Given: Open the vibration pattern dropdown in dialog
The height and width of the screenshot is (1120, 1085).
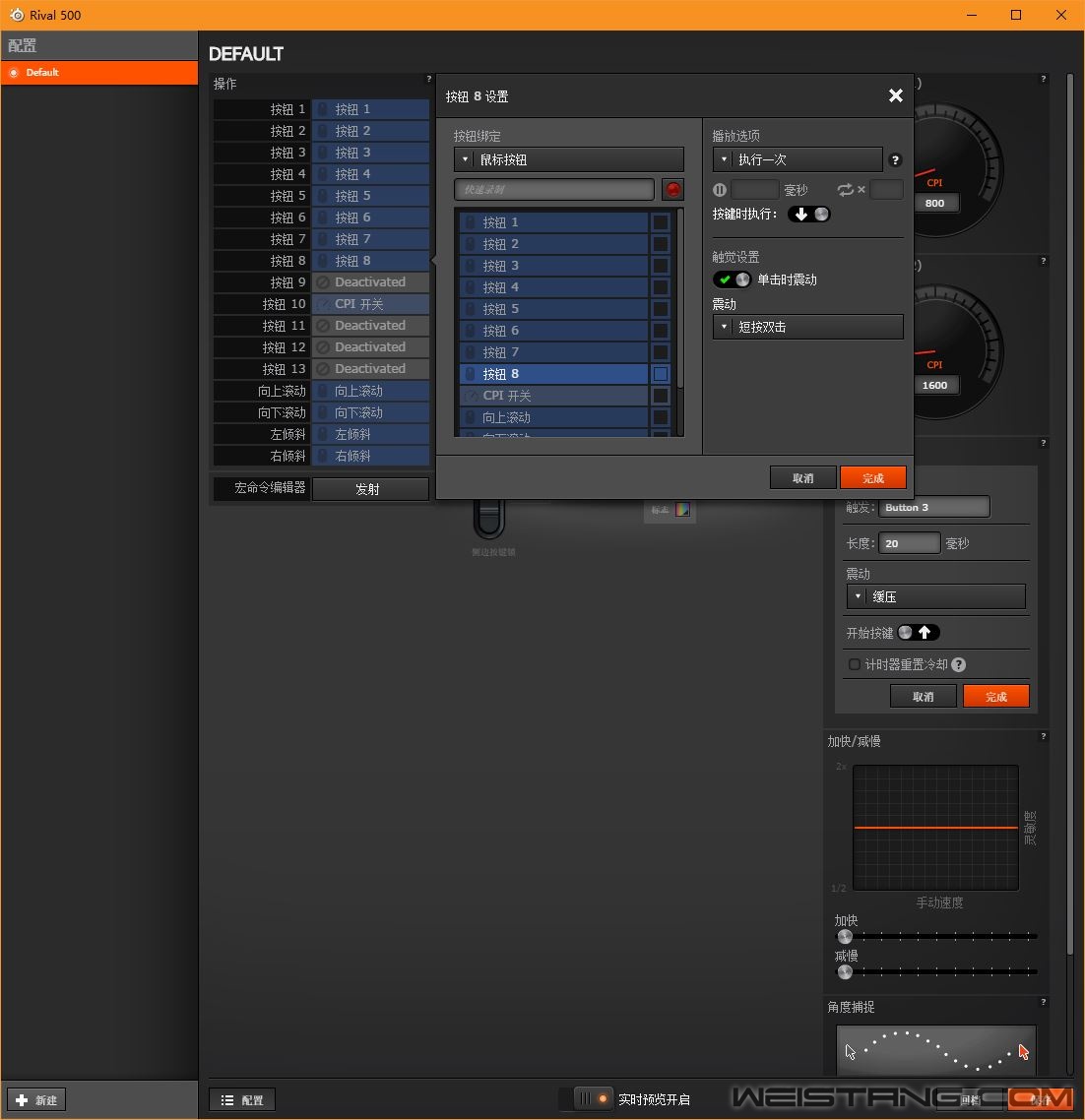Looking at the screenshot, I should [x=807, y=327].
